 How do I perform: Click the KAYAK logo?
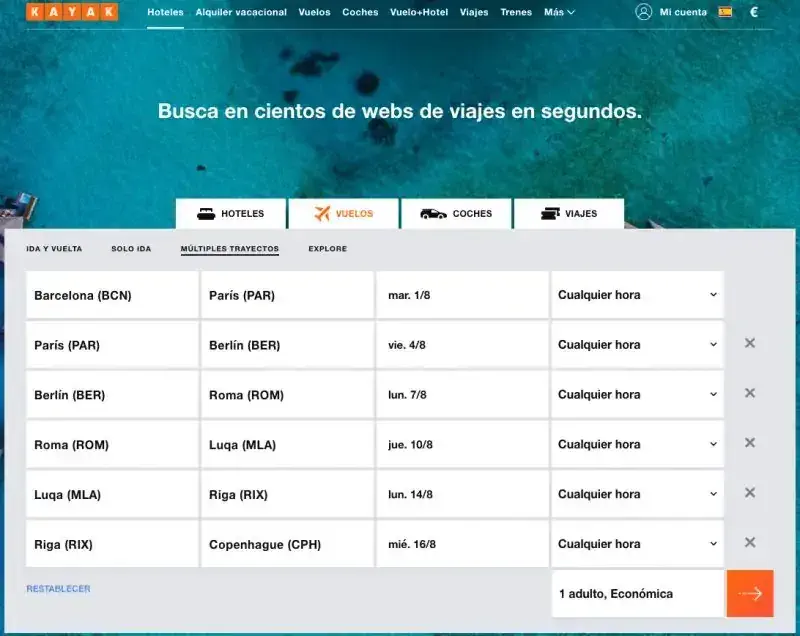tap(72, 12)
